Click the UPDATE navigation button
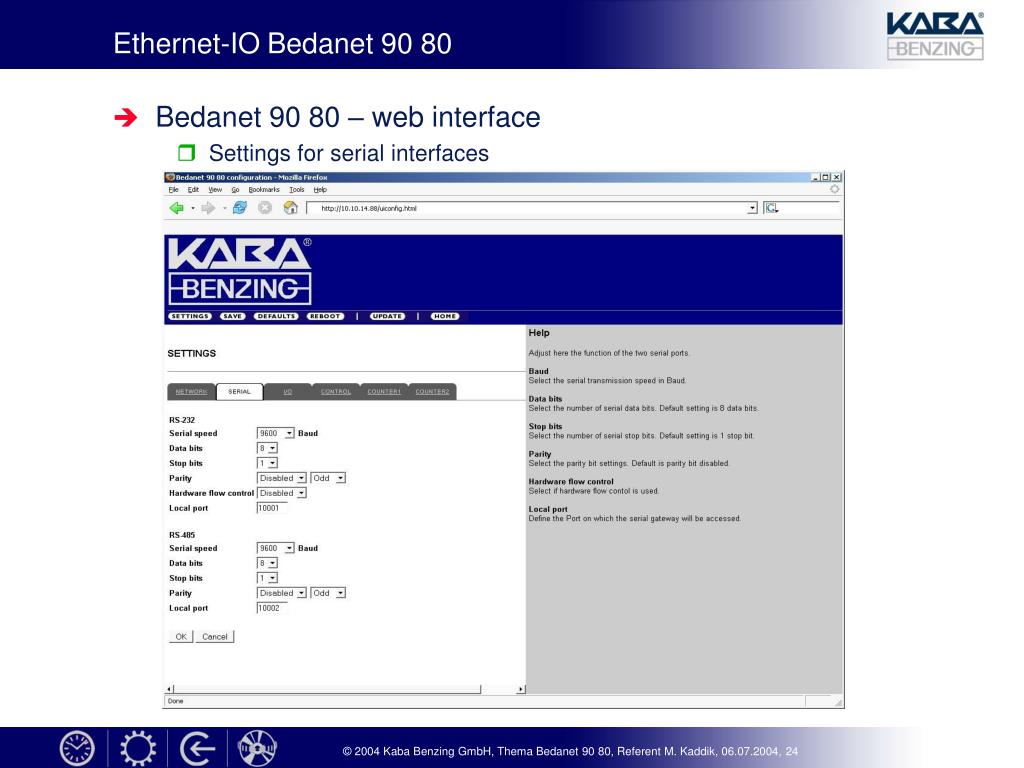 point(387,316)
